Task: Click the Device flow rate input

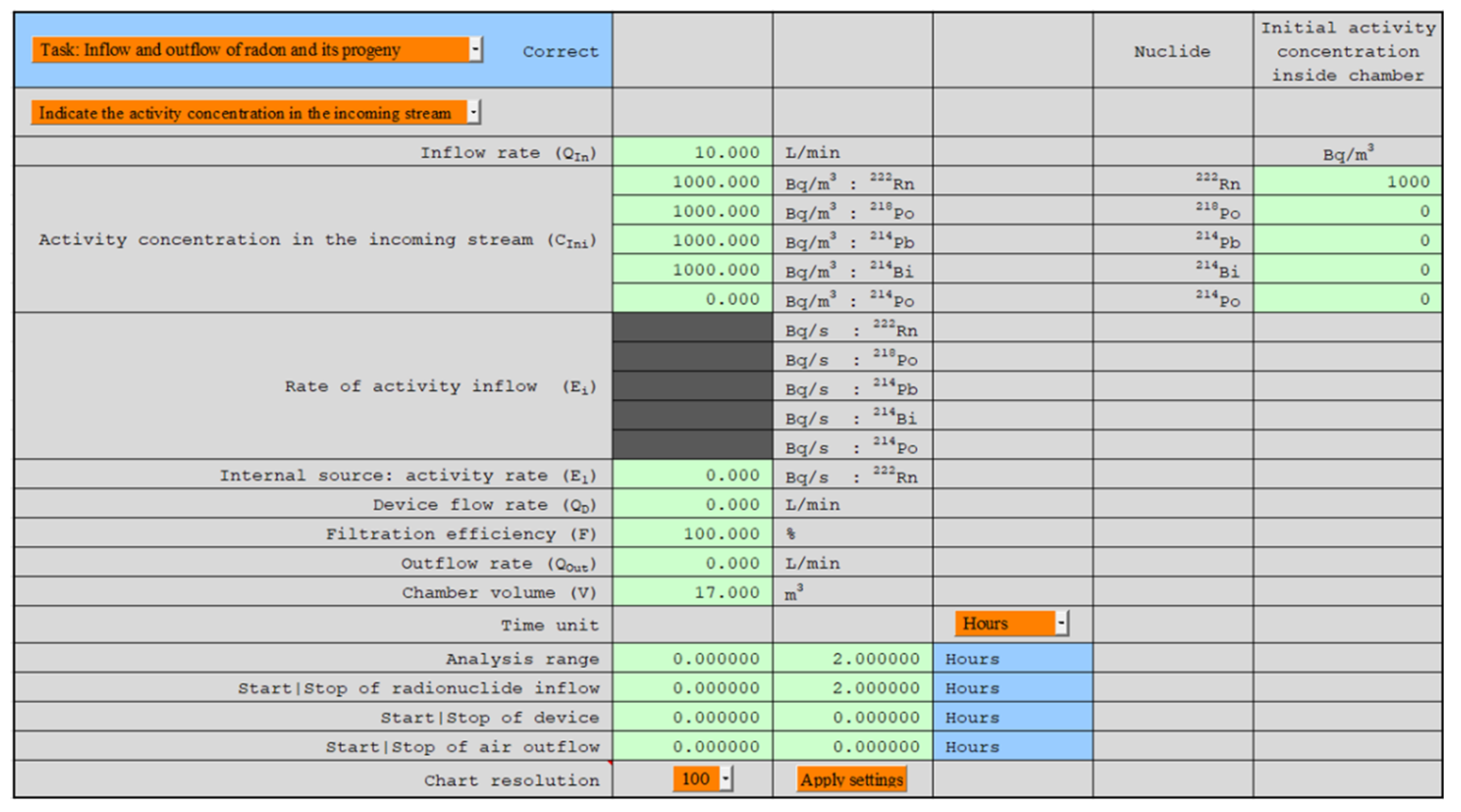Action: click(x=692, y=504)
